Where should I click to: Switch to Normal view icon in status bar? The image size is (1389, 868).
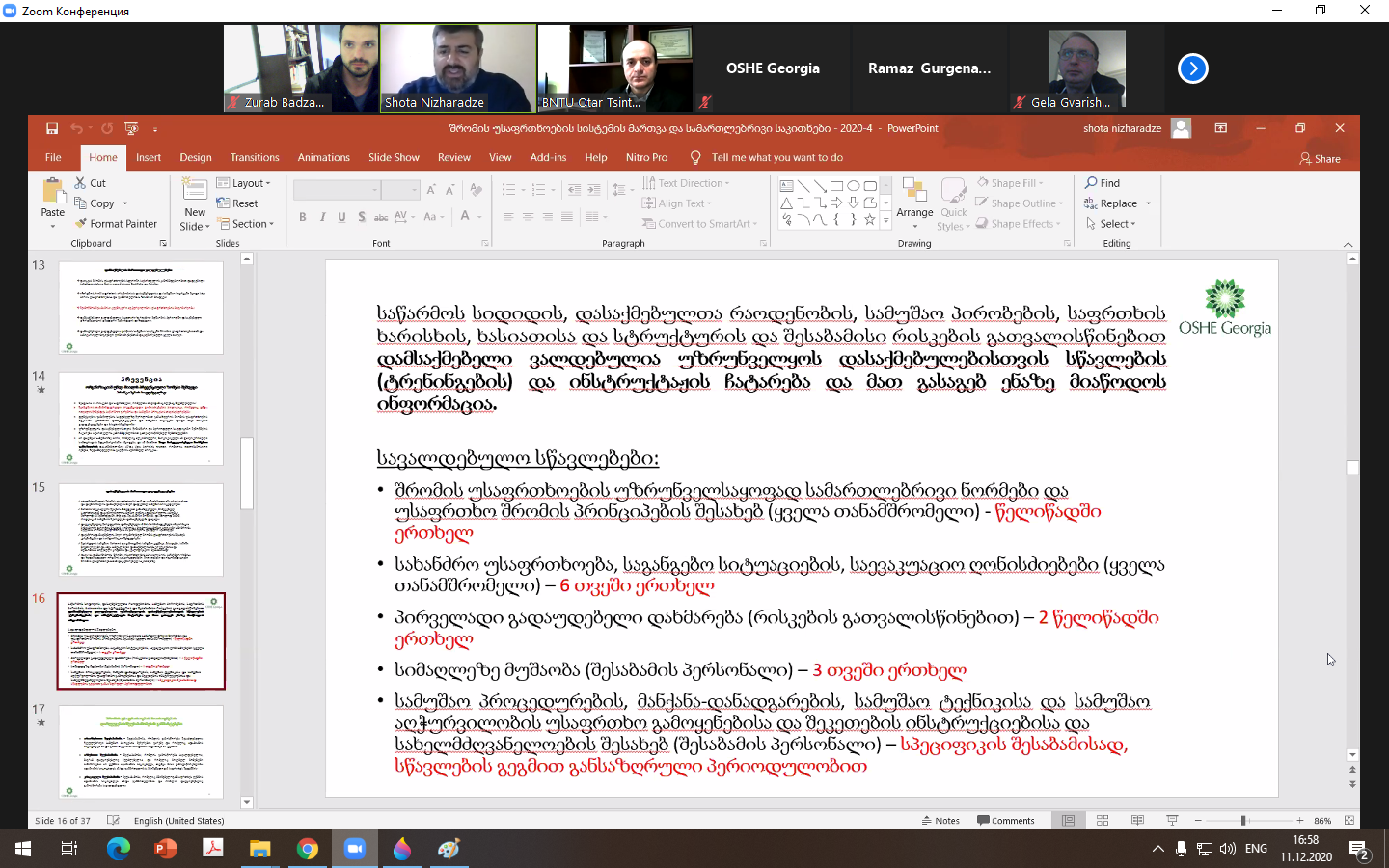click(1068, 821)
